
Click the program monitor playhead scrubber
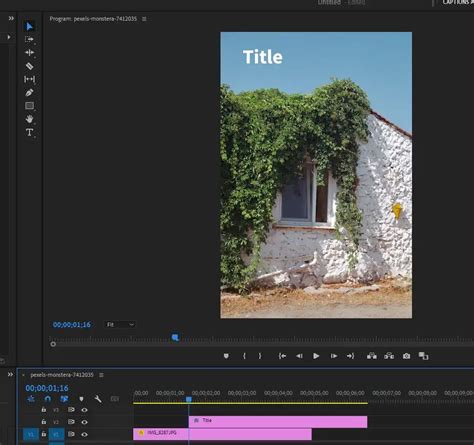coord(175,337)
